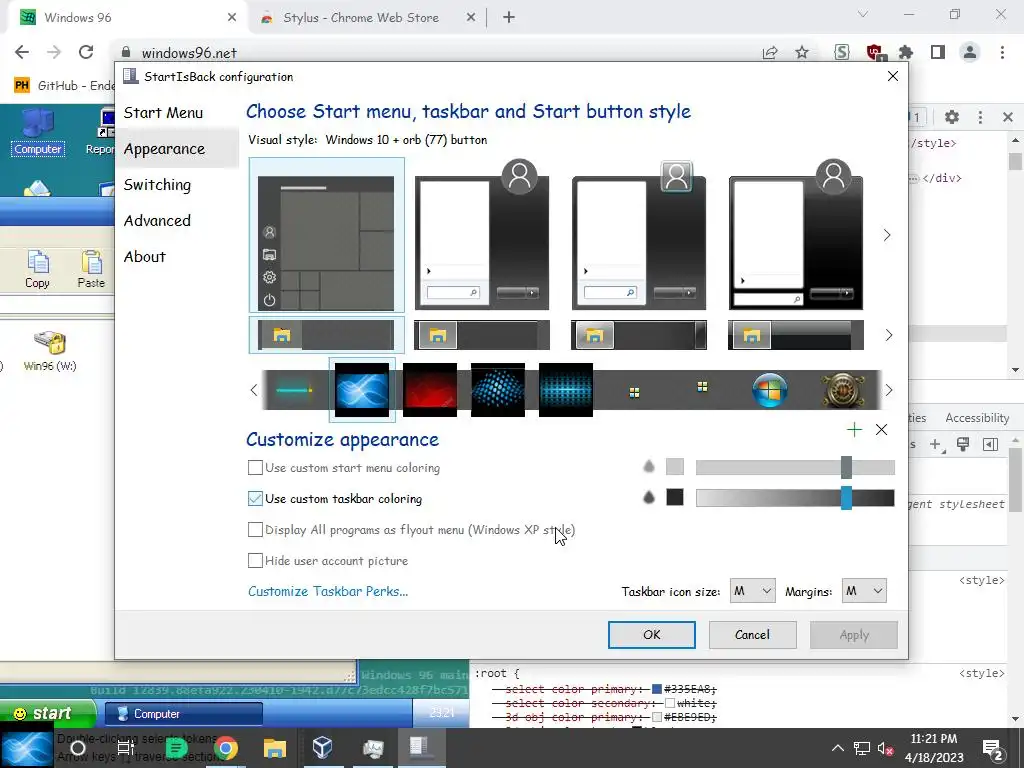Check Hide user account picture
Image resolution: width=1024 pixels, height=768 pixels.
[x=255, y=560]
